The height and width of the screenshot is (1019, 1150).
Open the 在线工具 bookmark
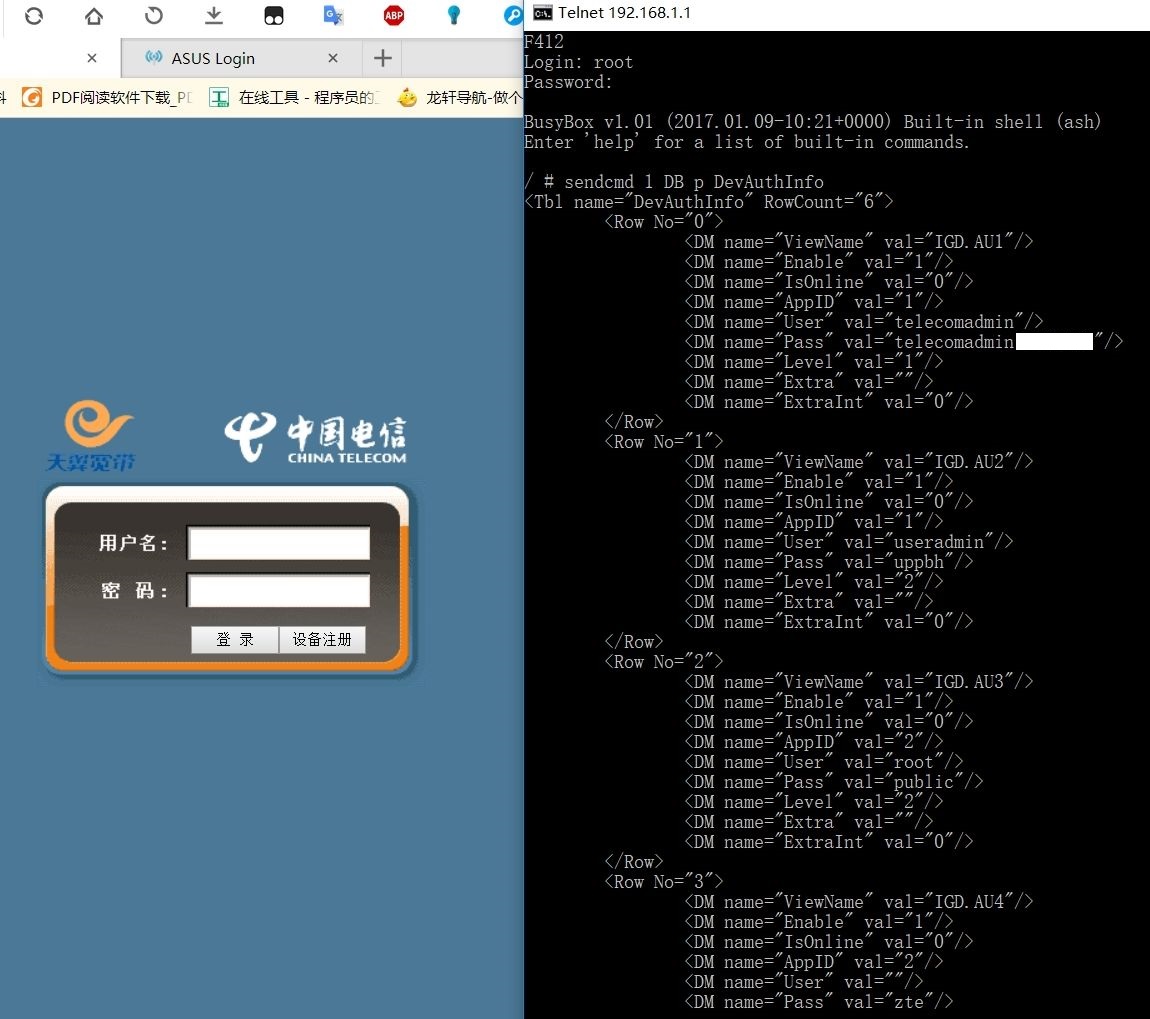coord(295,97)
